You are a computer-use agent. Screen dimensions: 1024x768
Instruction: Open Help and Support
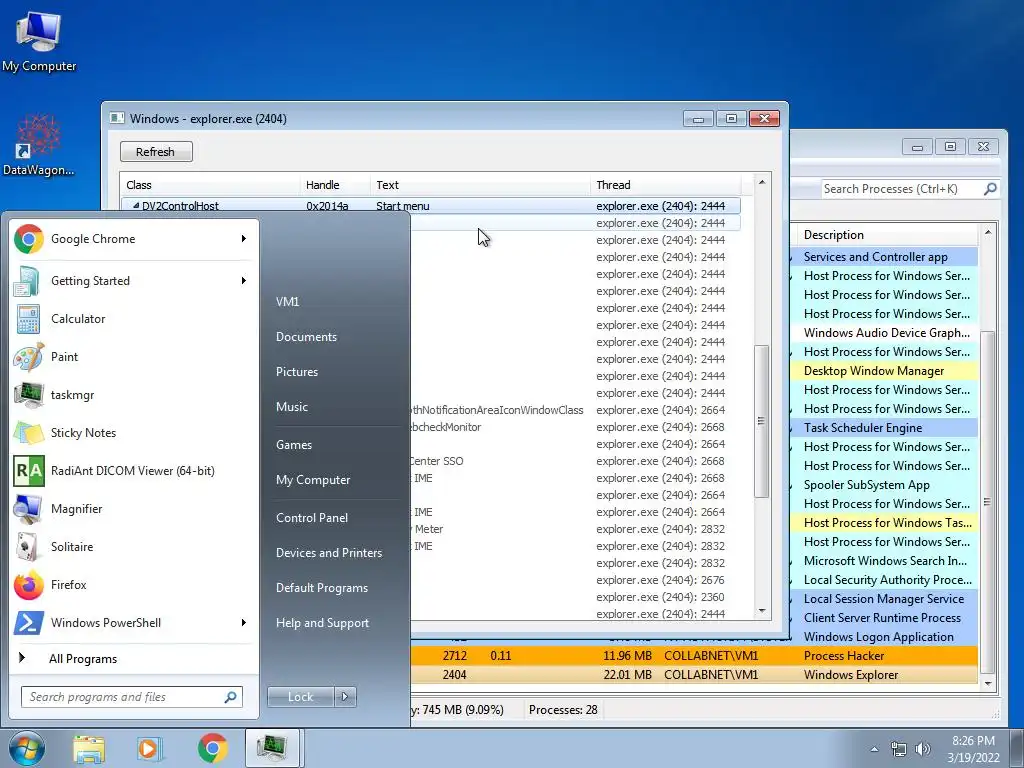click(323, 623)
